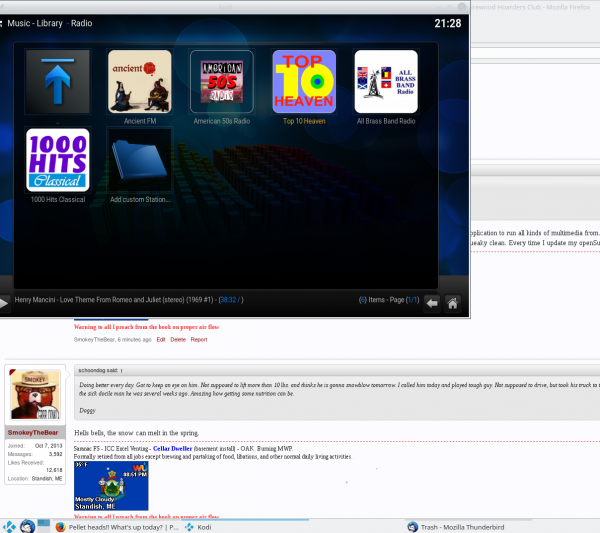This screenshot has height=533, width=600.
Task: Open the KDE application launcher menu
Action: pos(9,526)
